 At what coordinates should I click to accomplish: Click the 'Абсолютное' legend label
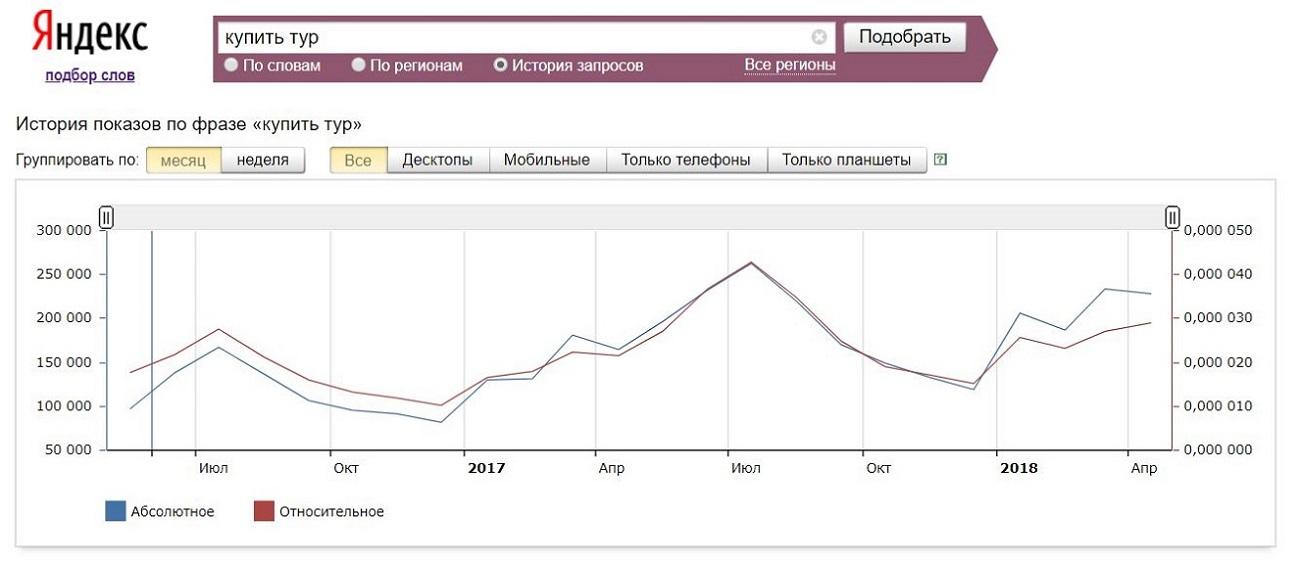(x=173, y=512)
